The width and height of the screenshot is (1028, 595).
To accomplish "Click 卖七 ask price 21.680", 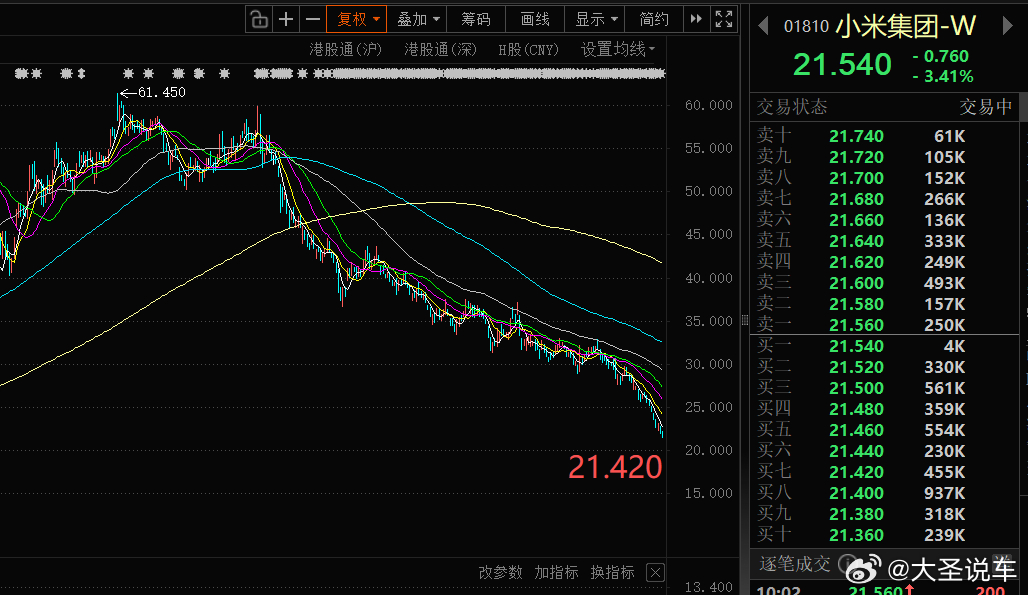I will coord(856,199).
